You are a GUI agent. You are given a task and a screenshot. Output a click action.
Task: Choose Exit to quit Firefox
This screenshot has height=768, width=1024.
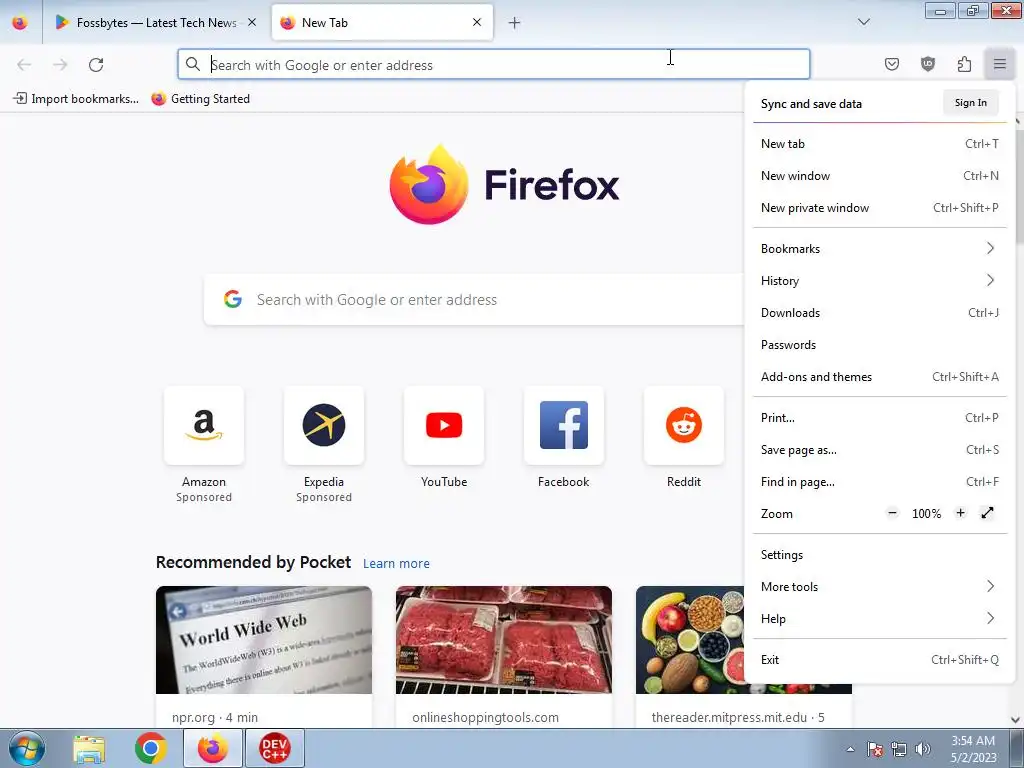(880, 660)
